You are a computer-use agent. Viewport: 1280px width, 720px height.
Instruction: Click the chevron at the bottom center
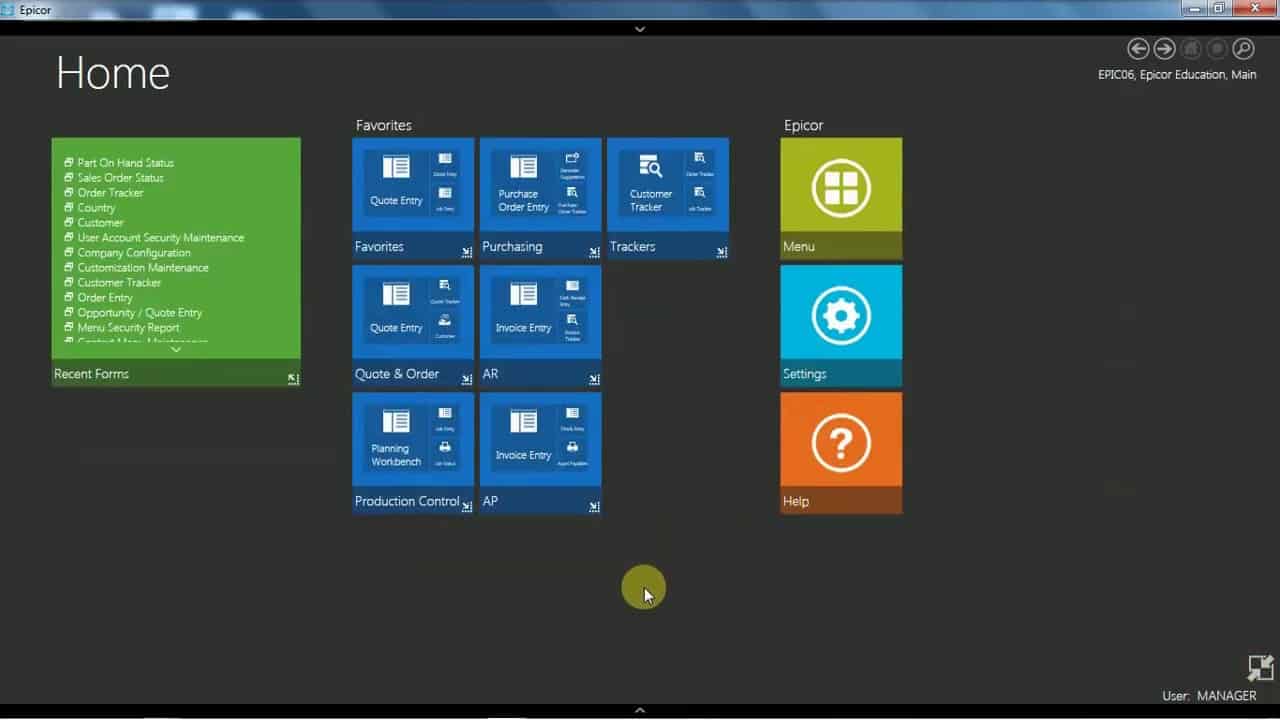coord(639,709)
